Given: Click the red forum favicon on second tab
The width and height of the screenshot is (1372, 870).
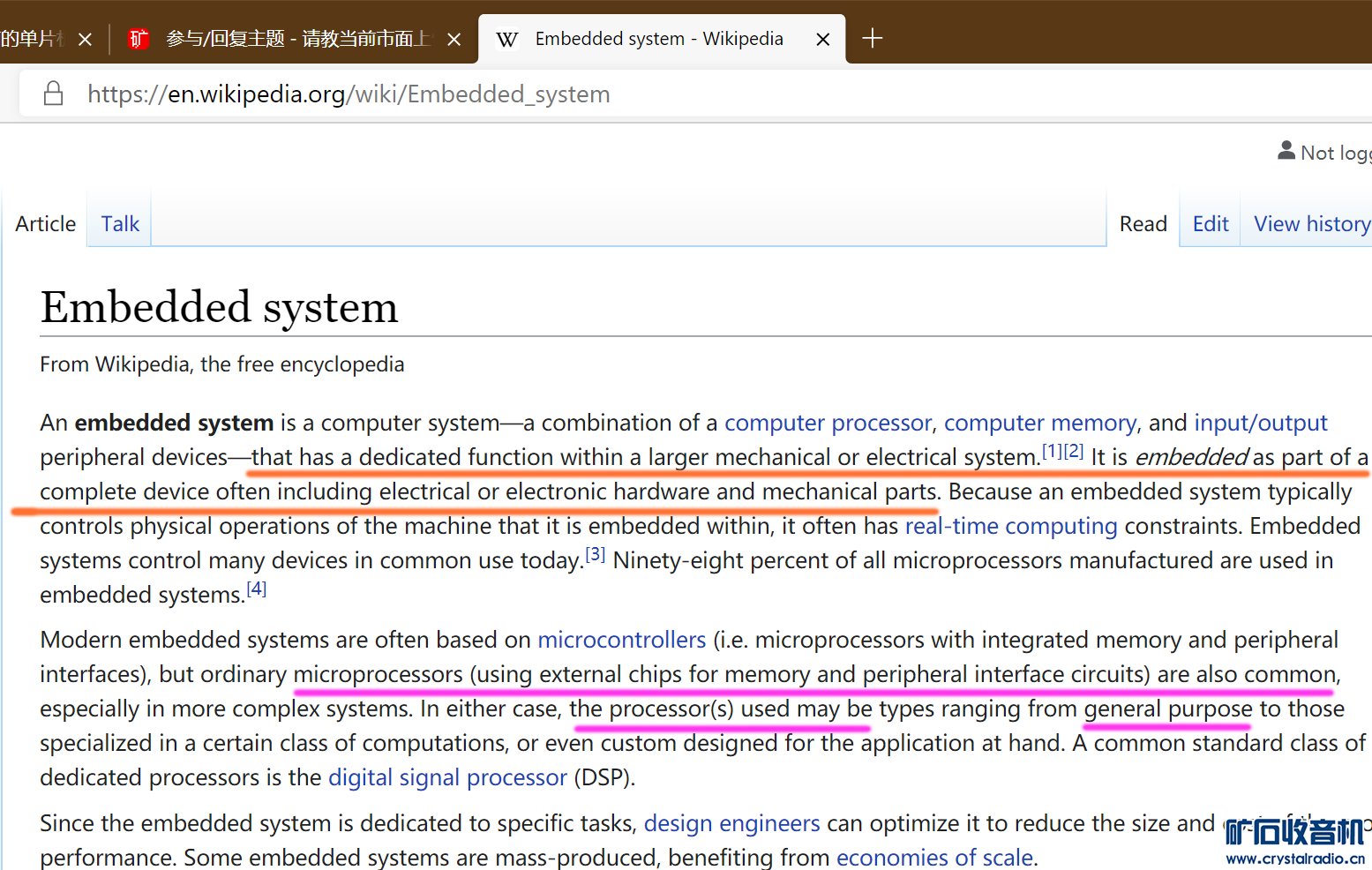Looking at the screenshot, I should (139, 39).
